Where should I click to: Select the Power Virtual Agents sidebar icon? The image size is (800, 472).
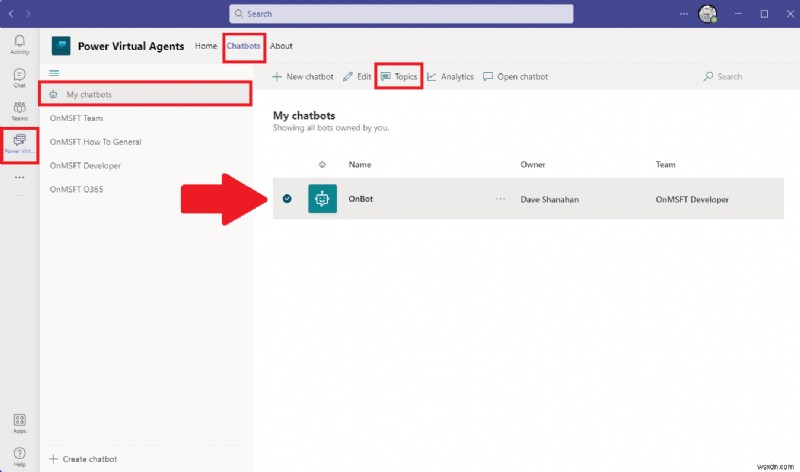pyautogui.click(x=19, y=144)
